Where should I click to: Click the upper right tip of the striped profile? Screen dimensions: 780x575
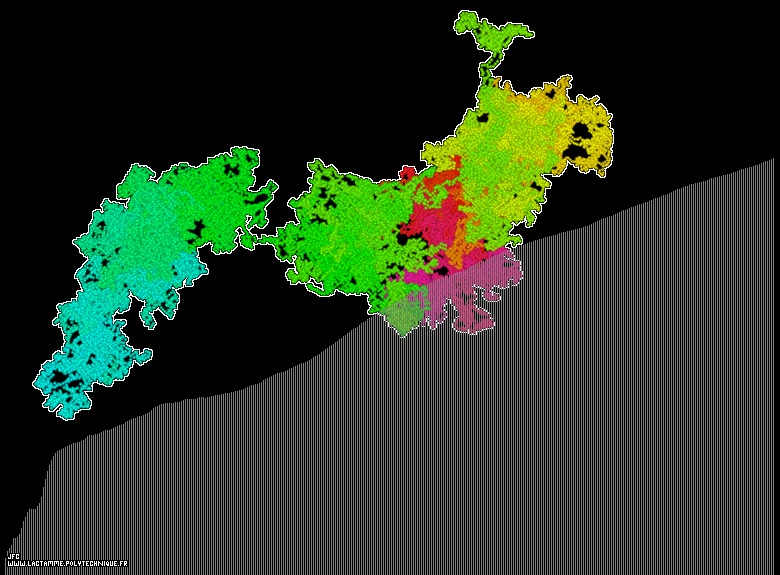coord(771,162)
